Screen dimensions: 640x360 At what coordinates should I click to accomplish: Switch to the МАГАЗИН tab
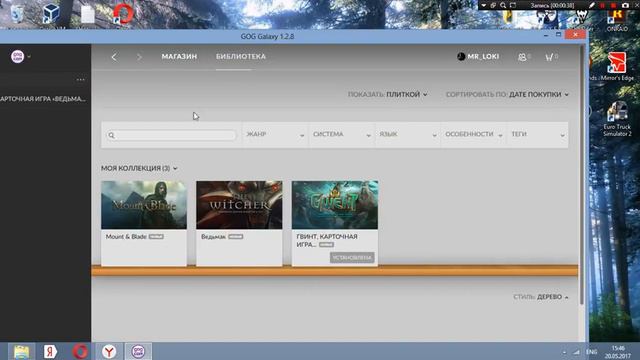coord(179,57)
